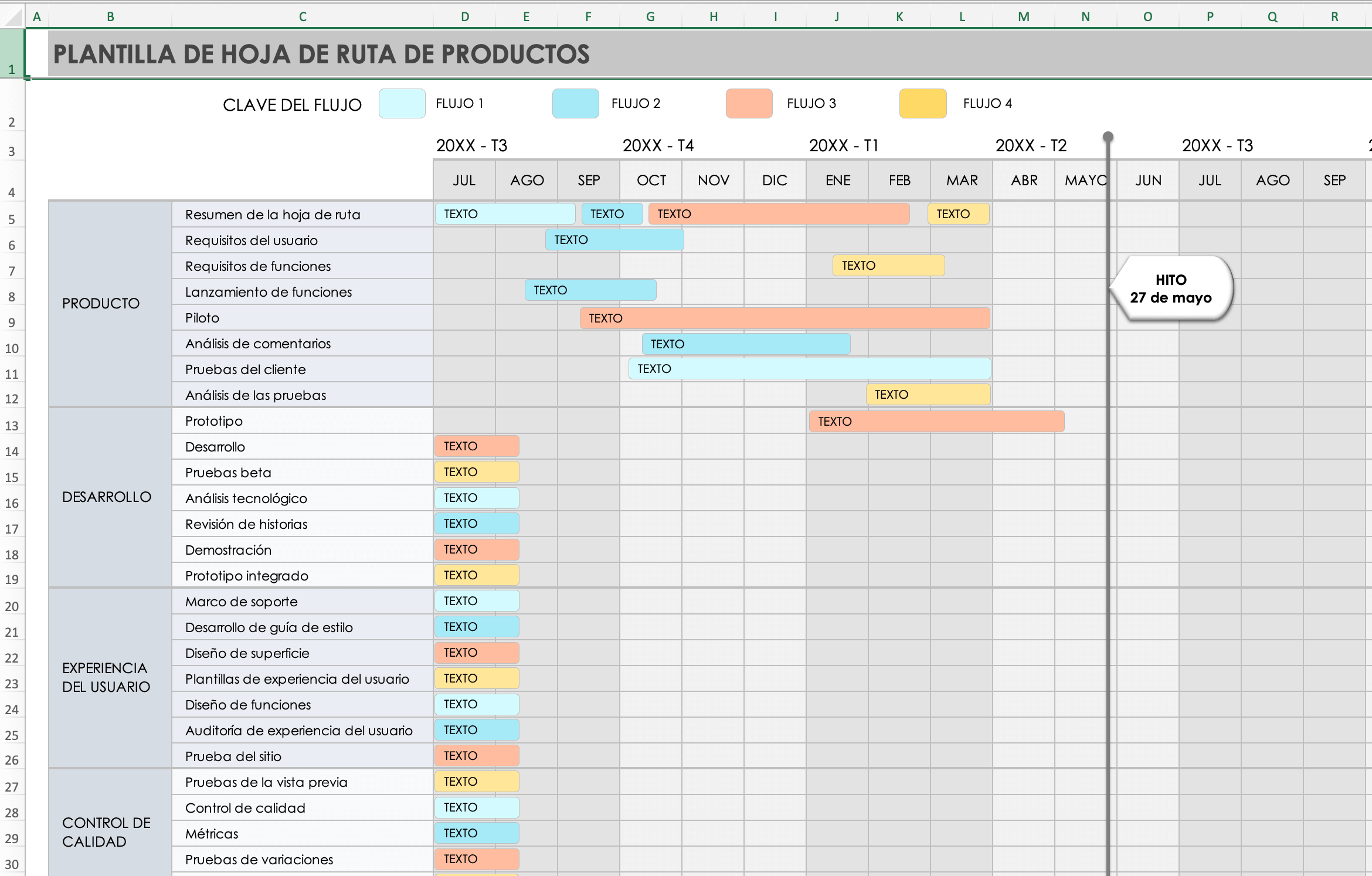Select column C header
Viewport: 1372px width, 876px height.
303,16
